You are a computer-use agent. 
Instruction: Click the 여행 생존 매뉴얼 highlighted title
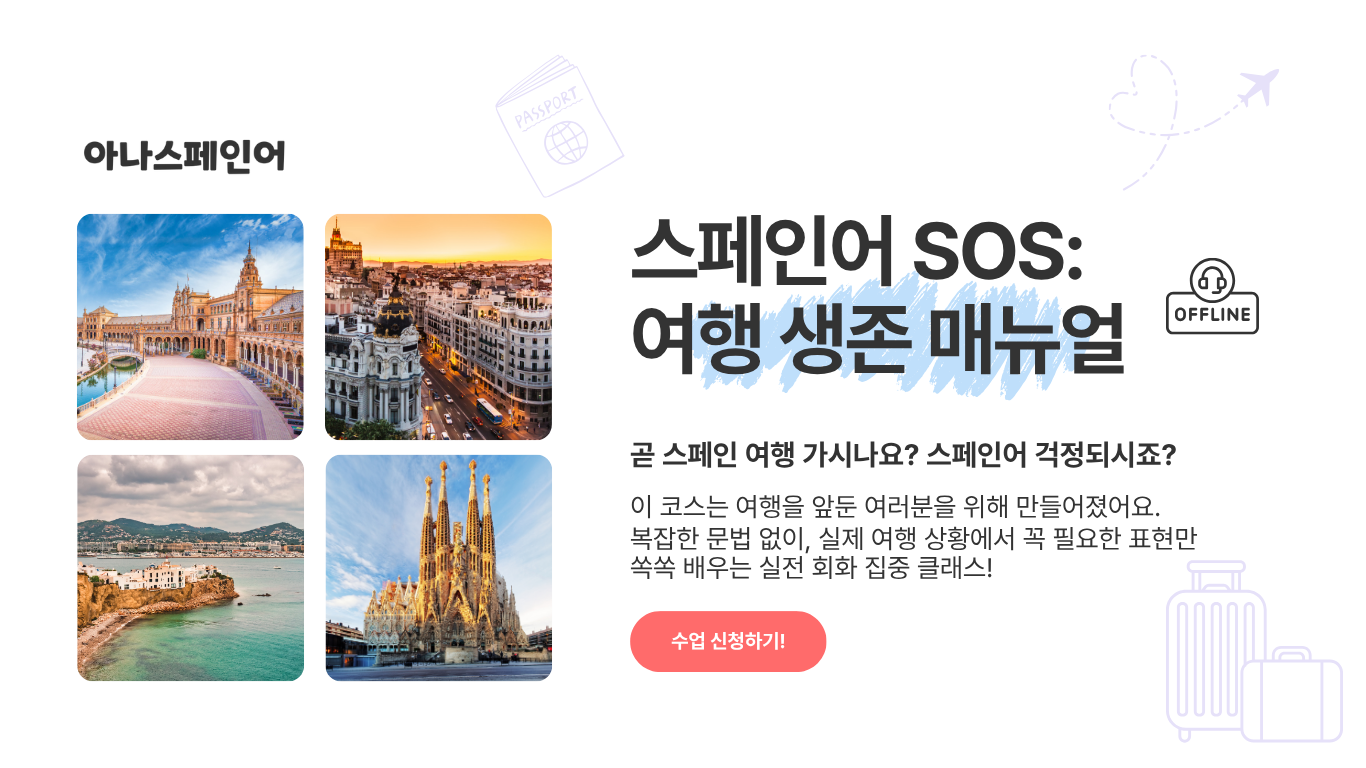(878, 338)
